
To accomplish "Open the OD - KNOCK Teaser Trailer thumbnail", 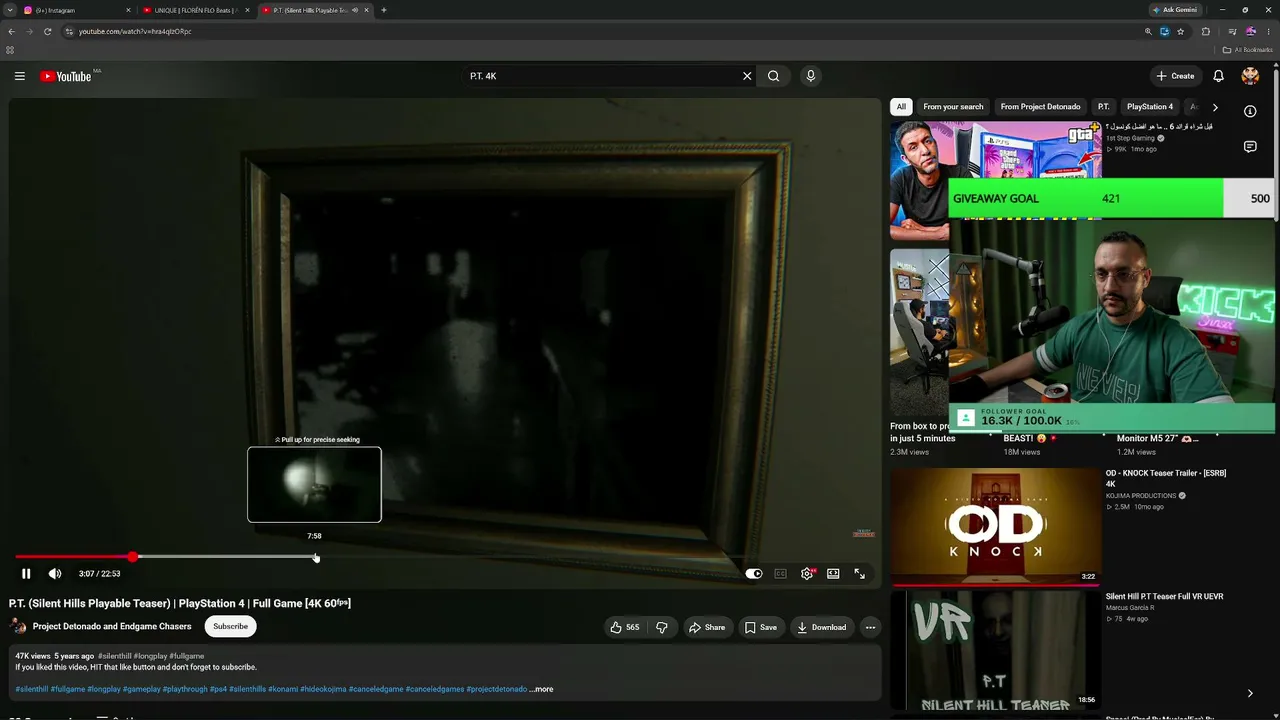I will pyautogui.click(x=996, y=525).
